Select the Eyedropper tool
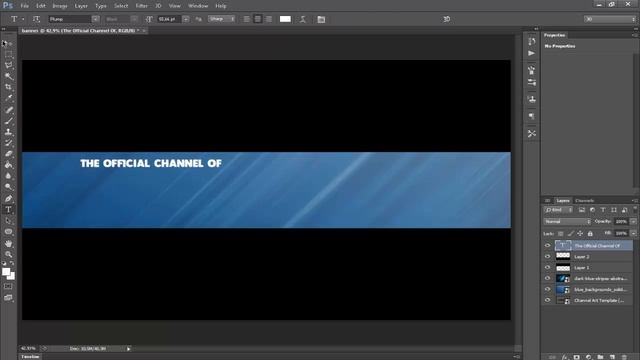Screen dimensions: 640x360 click(x=8, y=98)
